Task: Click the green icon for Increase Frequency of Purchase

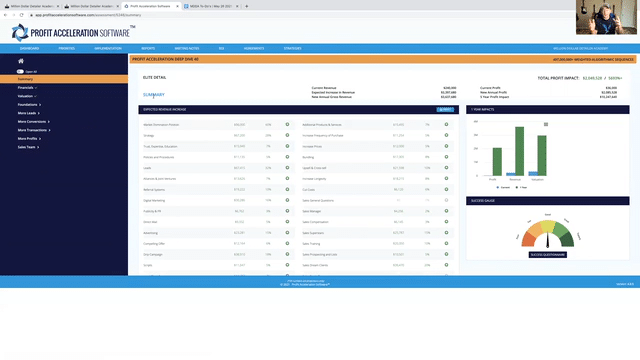Action: pyautogui.click(x=447, y=135)
